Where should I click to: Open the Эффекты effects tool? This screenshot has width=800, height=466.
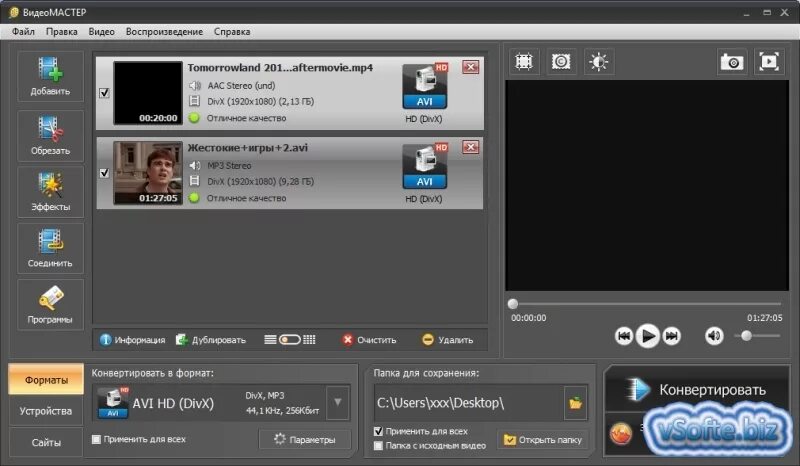pyautogui.click(x=50, y=191)
